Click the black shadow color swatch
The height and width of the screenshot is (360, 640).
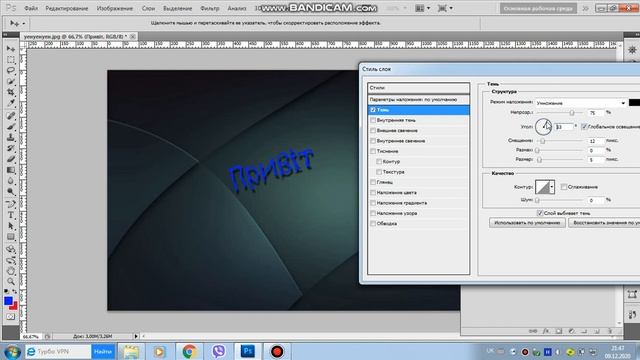coord(634,103)
